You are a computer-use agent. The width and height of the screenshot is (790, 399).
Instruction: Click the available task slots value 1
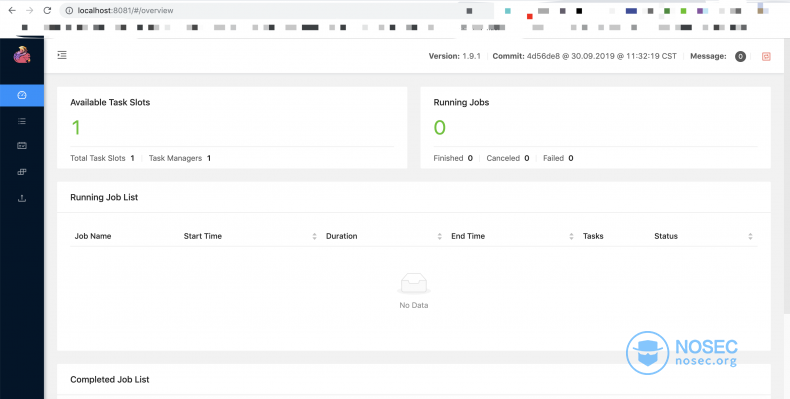tap(76, 127)
